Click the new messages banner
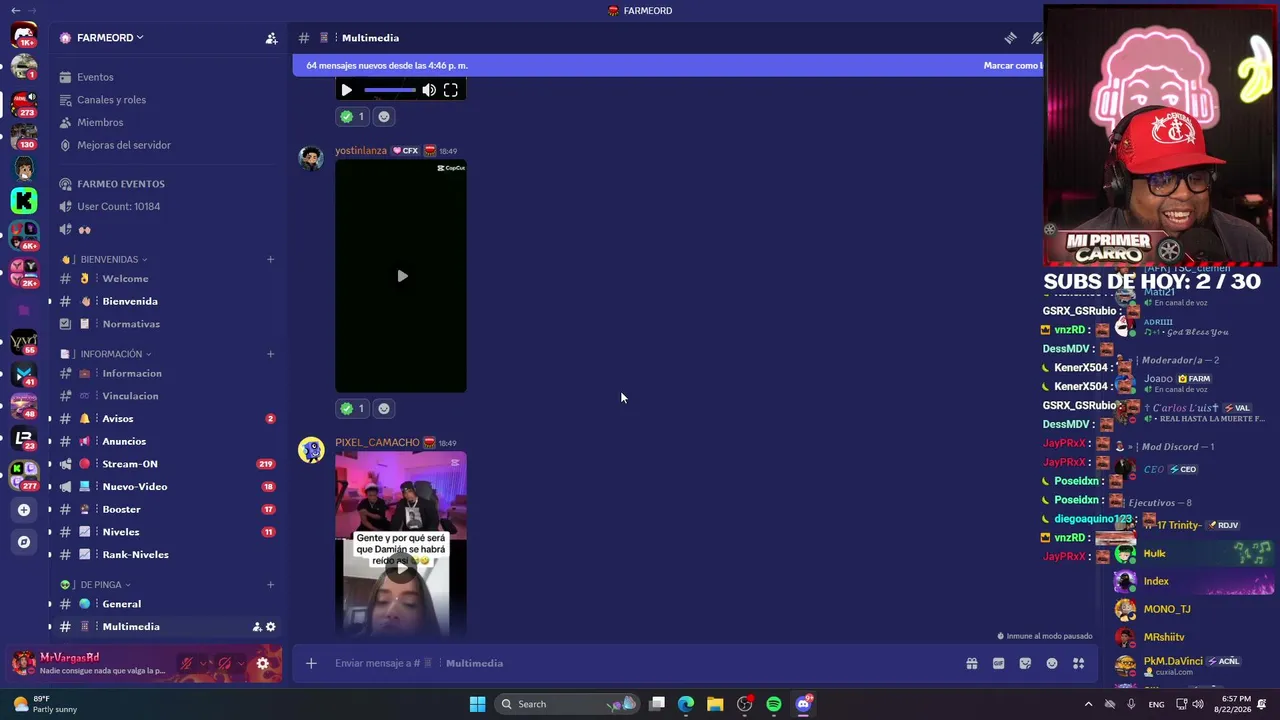Image resolution: width=1280 pixels, height=720 pixels. [667, 65]
